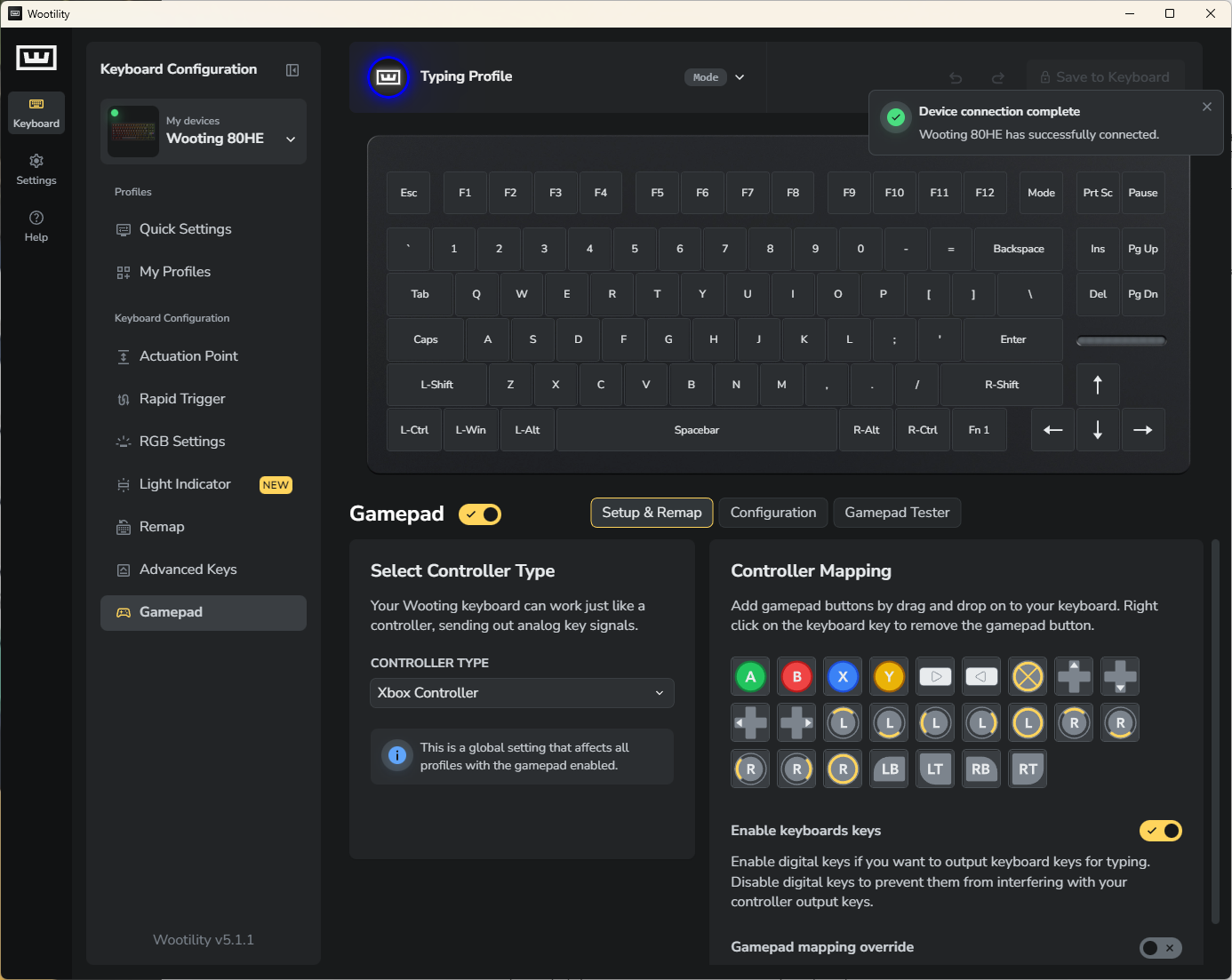This screenshot has width=1232, height=980.
Task: Select the yellow Y gamepad button
Action: 890,677
